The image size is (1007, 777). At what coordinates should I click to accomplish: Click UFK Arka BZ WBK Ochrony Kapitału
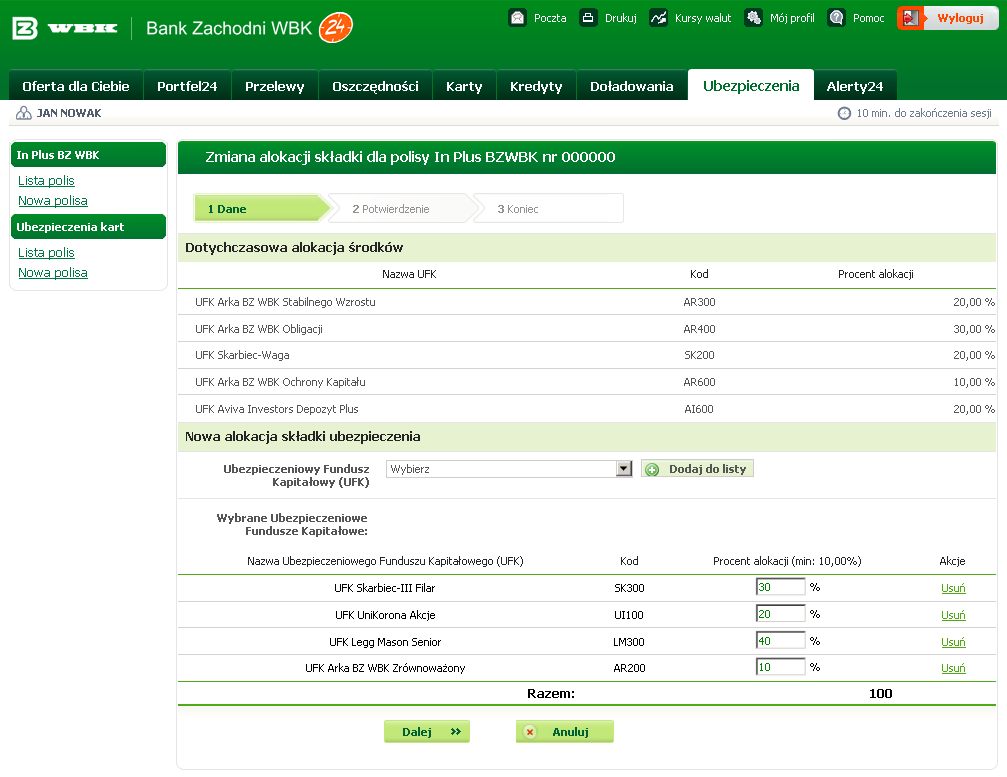[280, 382]
